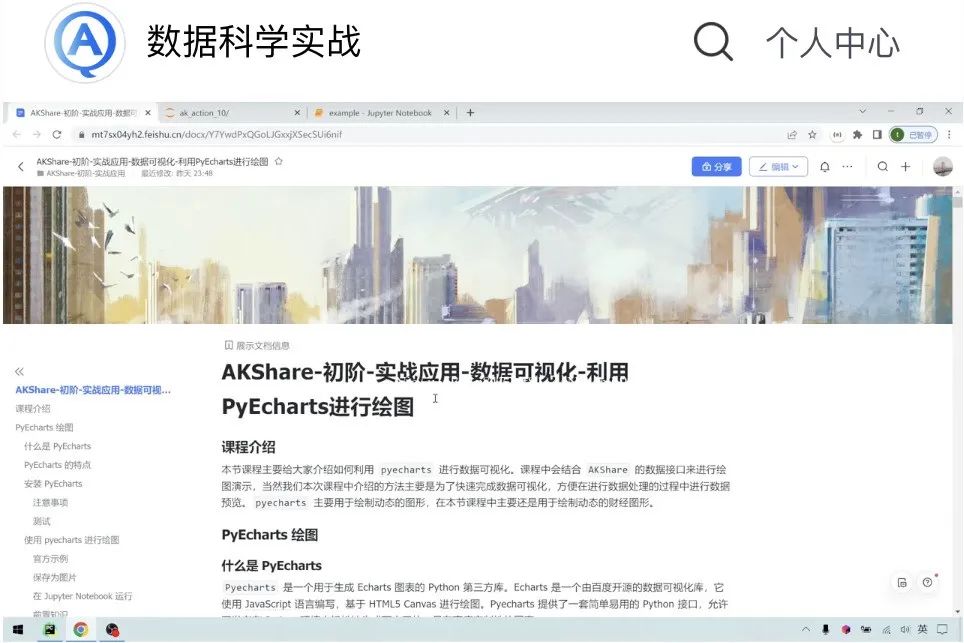
Task: Close the AKShare-初阶 browser tab
Action: pos(148,113)
